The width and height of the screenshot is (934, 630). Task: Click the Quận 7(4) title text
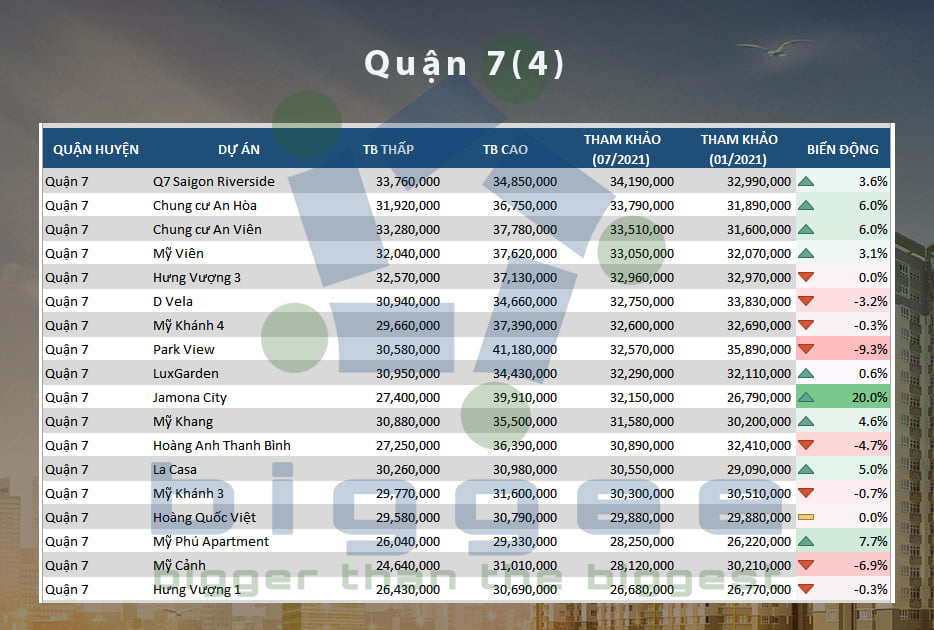(x=465, y=63)
